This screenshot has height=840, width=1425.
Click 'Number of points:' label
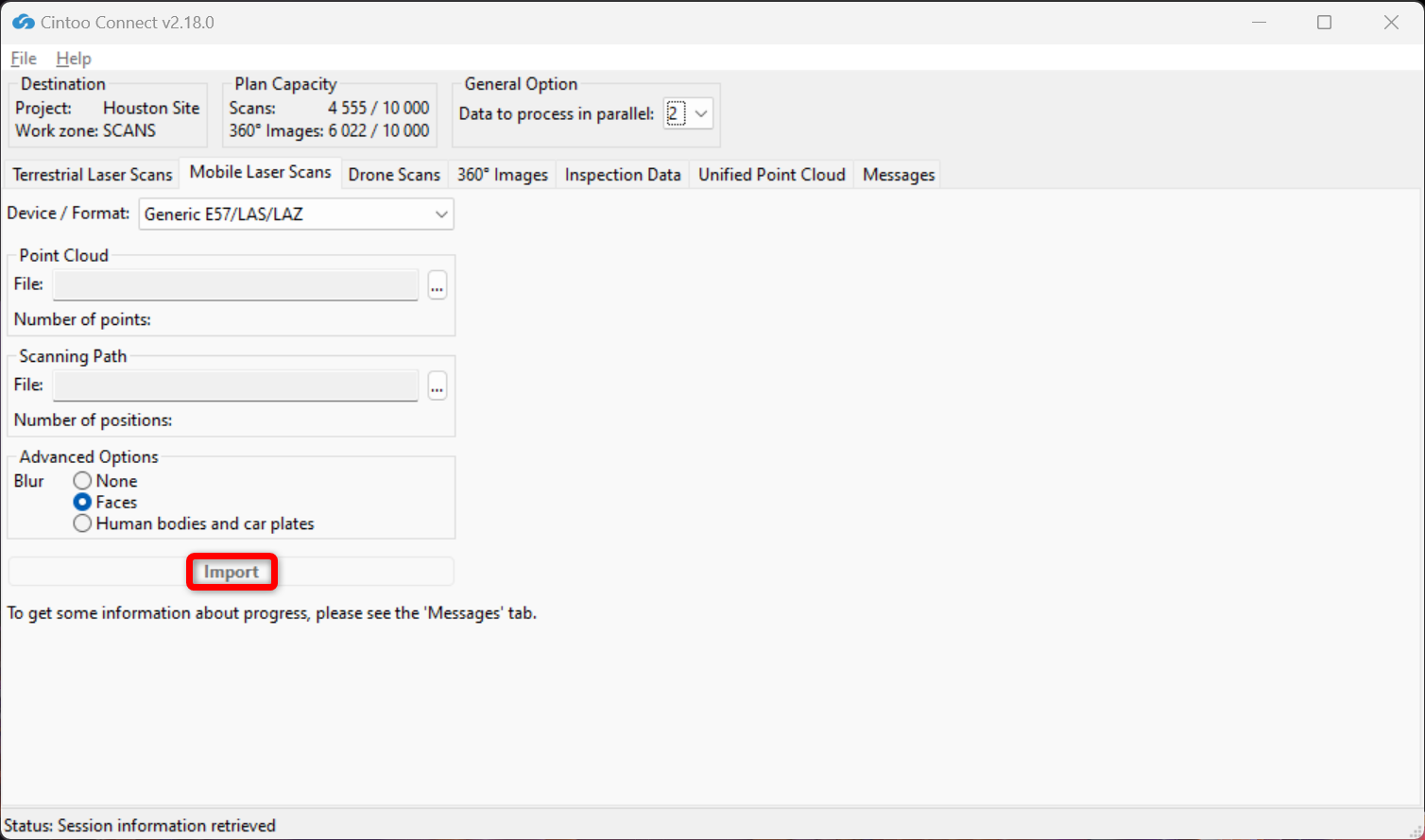pyautogui.click(x=82, y=319)
